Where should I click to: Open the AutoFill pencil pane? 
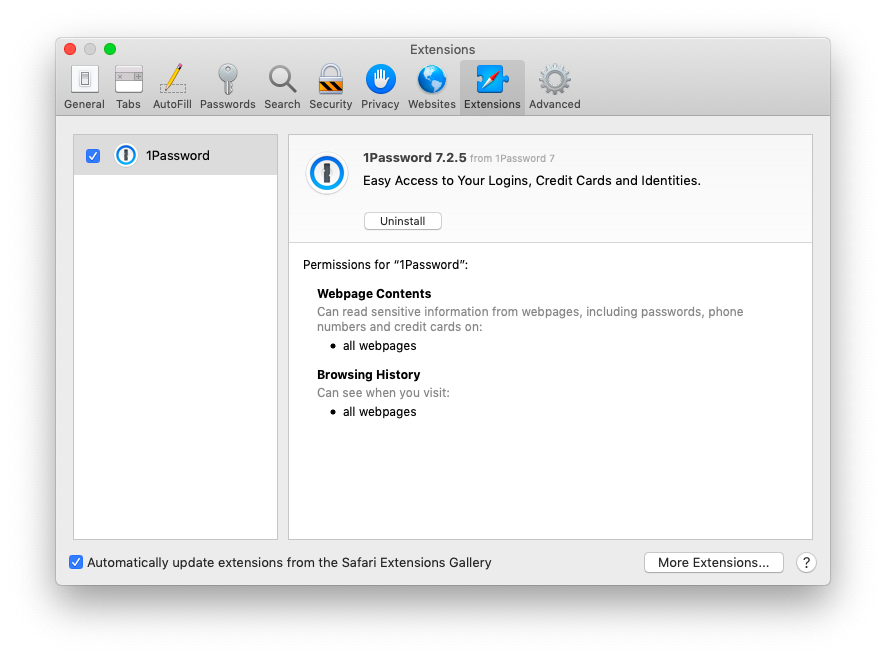tap(172, 88)
